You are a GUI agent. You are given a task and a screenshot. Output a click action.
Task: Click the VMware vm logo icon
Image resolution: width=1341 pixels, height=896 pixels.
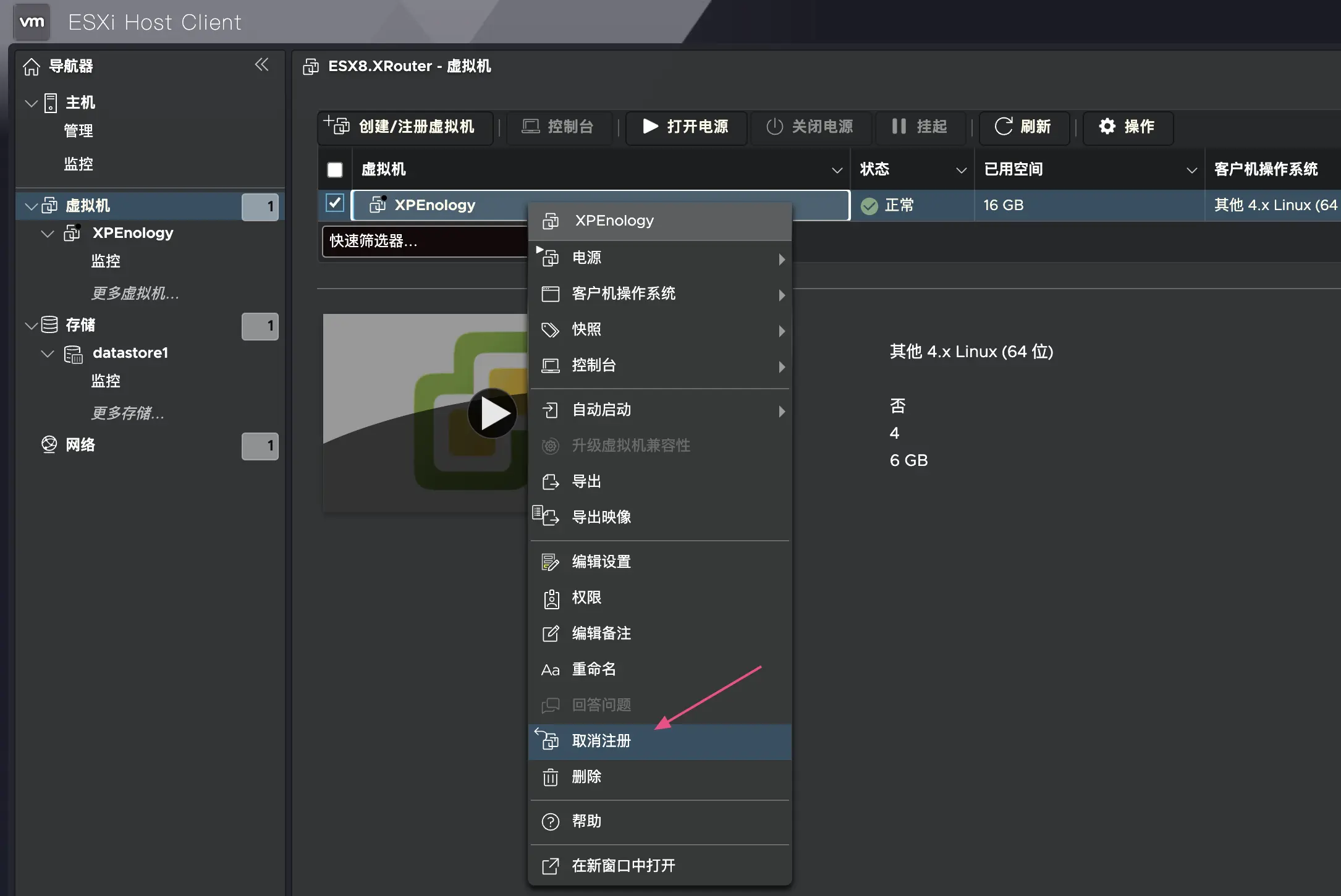(32, 22)
